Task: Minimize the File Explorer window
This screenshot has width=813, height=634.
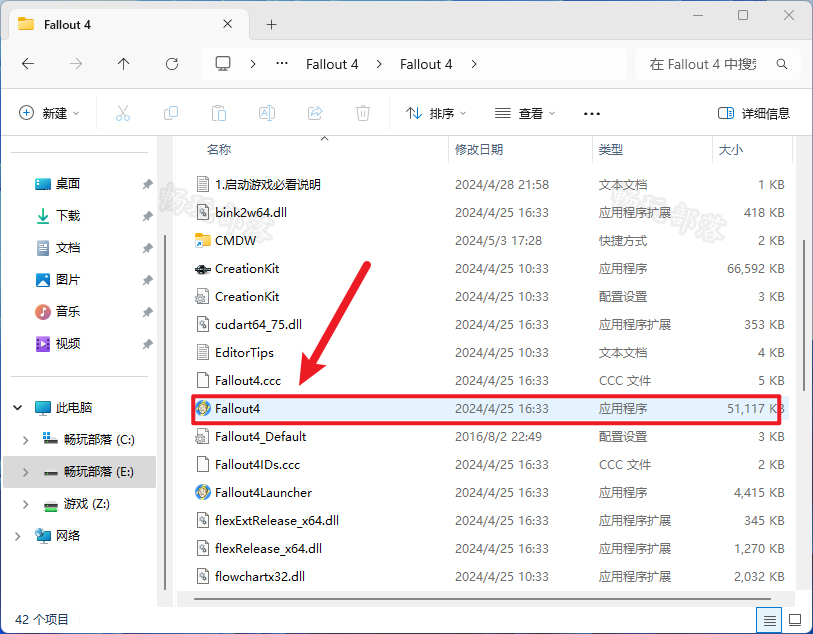Action: tap(698, 16)
